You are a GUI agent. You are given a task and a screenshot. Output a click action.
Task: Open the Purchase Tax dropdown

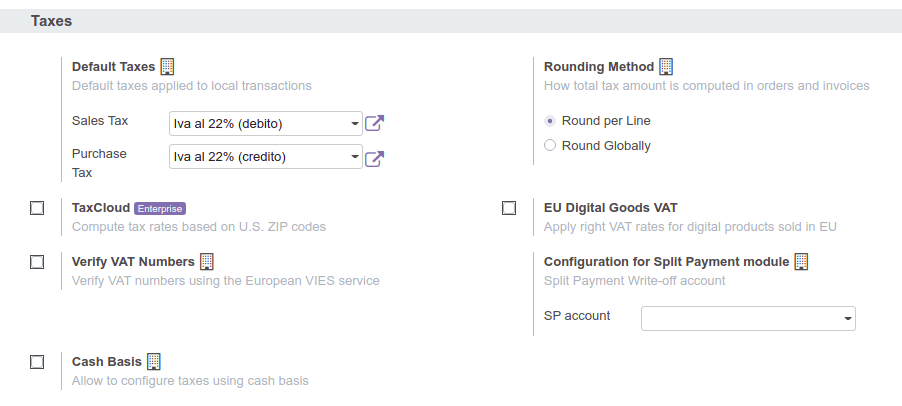tap(265, 157)
